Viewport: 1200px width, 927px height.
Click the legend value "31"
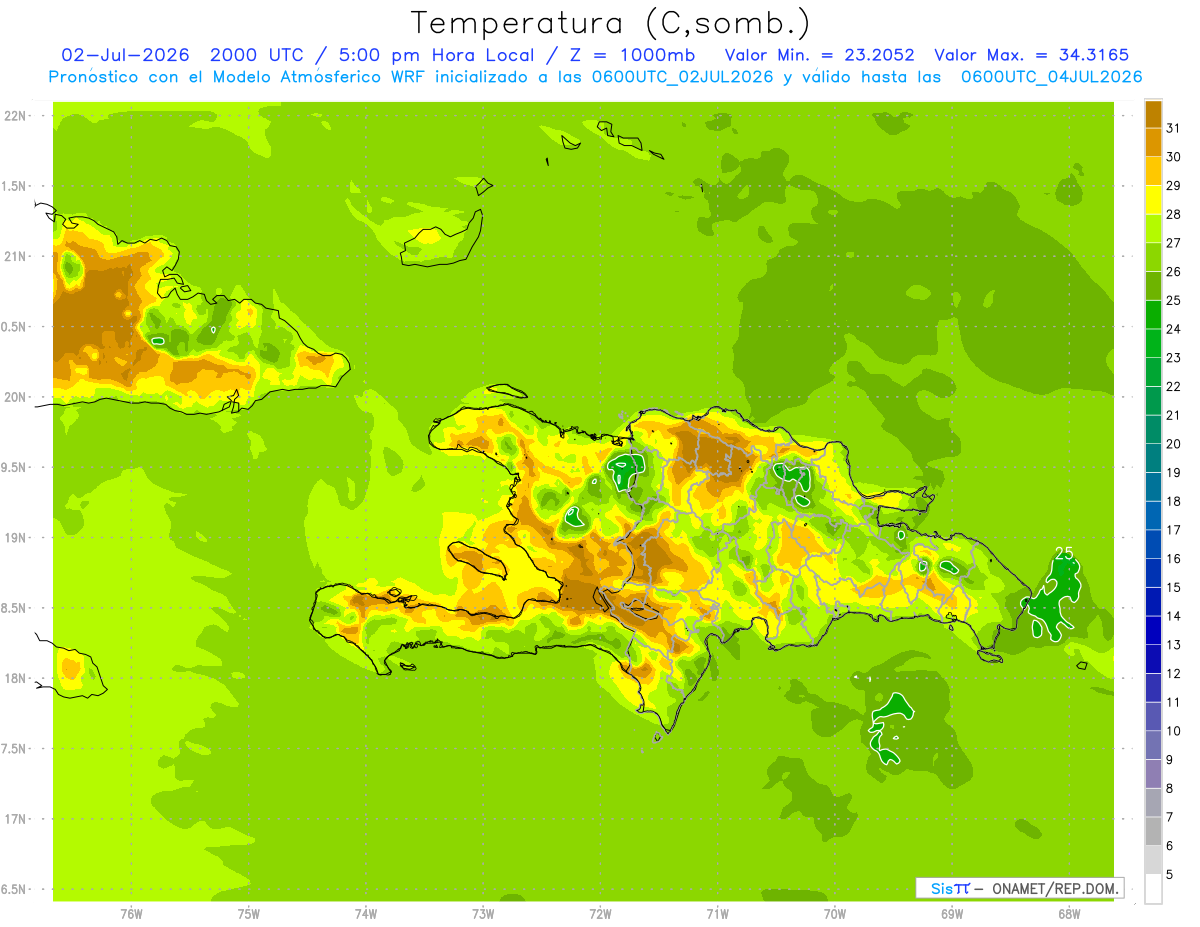(x=1174, y=128)
